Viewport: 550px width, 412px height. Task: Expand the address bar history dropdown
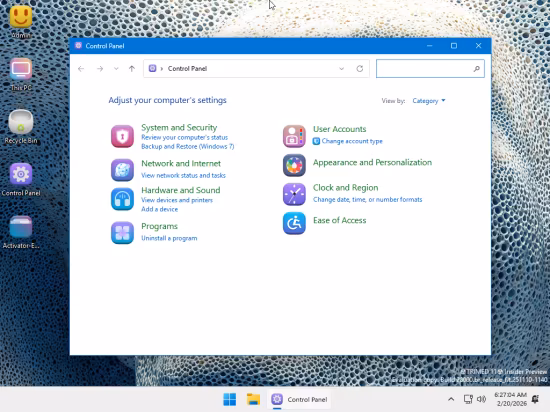tap(341, 69)
